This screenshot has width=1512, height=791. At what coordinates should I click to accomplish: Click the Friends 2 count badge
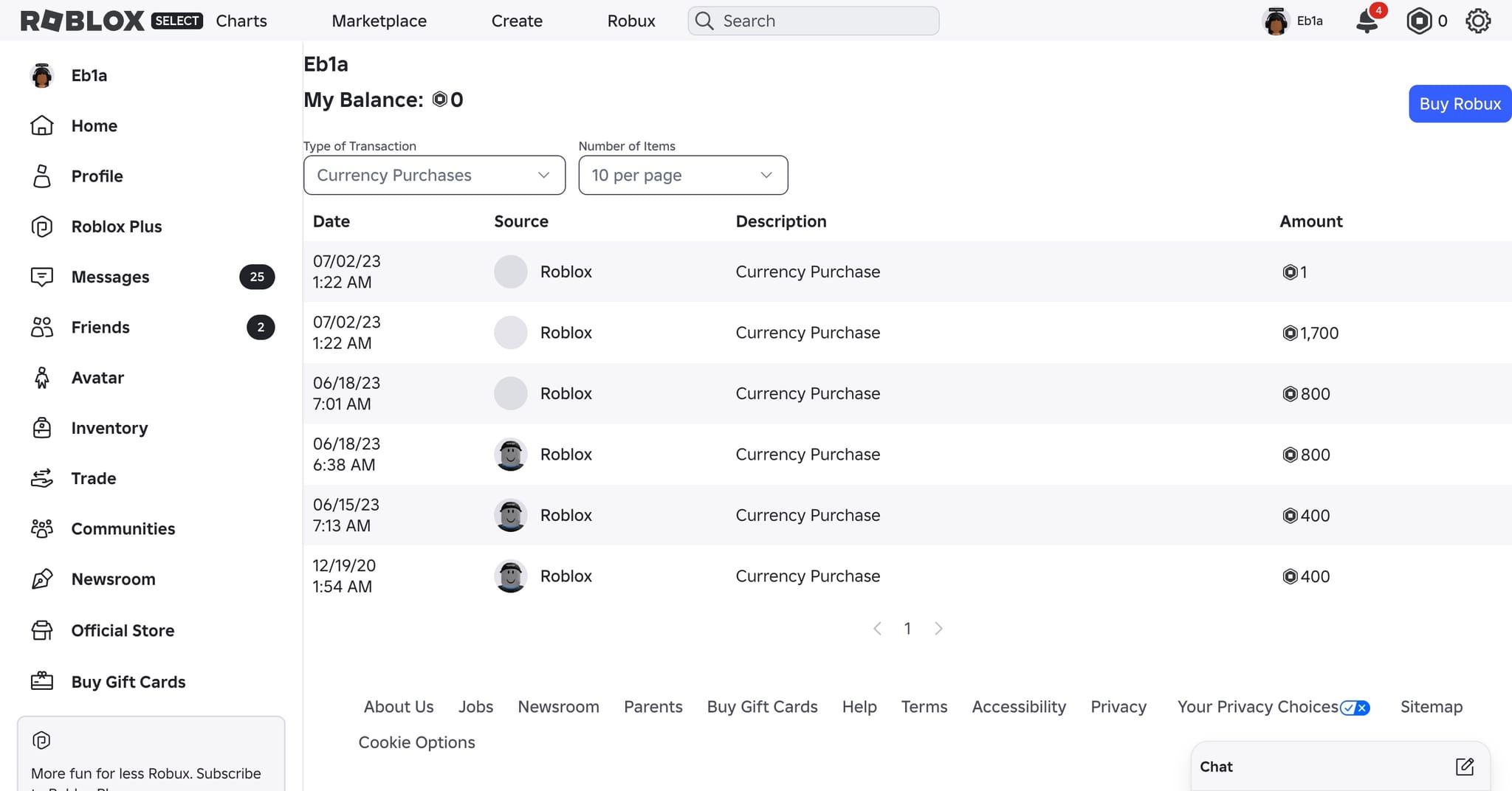coord(261,327)
